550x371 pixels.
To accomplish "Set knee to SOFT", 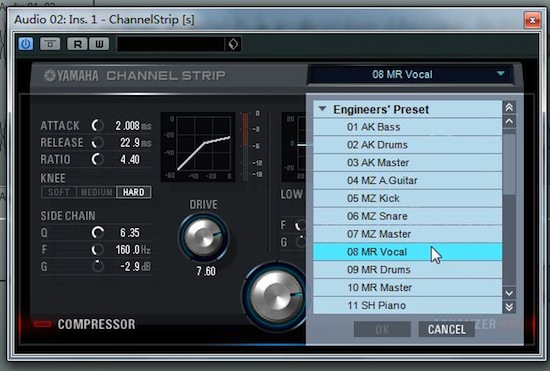I will click(x=59, y=192).
